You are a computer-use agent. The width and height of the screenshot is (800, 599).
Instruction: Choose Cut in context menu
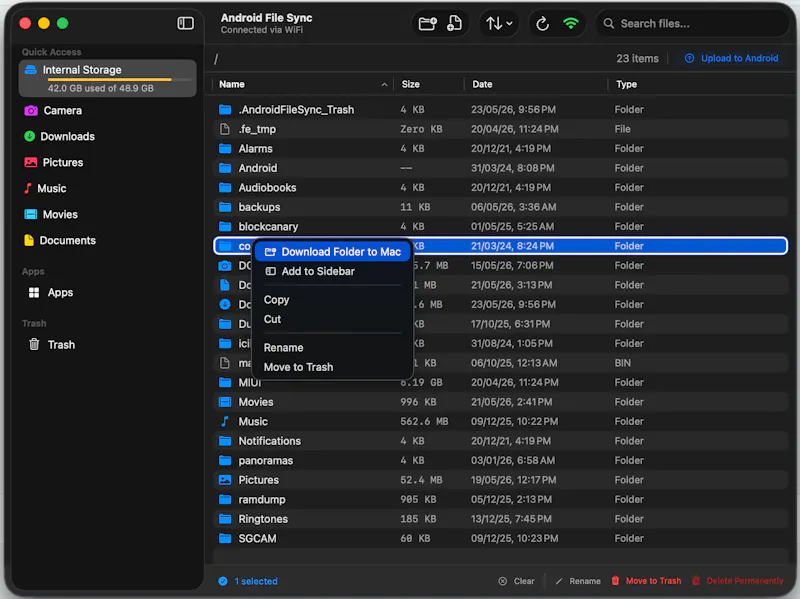pos(272,319)
